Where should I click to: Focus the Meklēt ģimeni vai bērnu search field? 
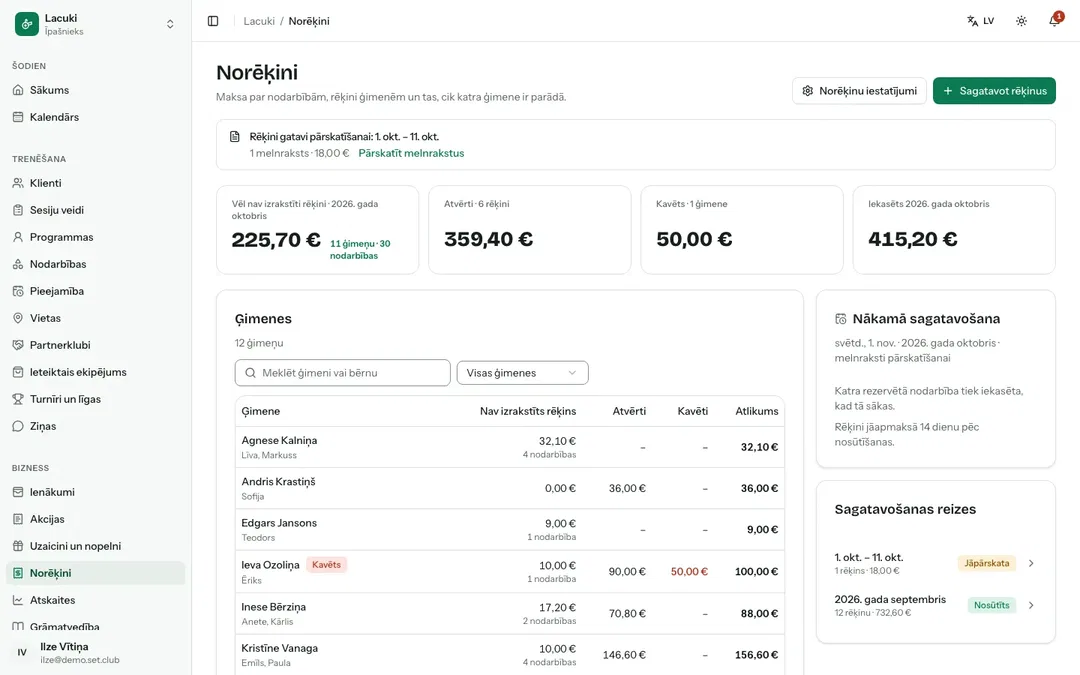[x=342, y=373]
